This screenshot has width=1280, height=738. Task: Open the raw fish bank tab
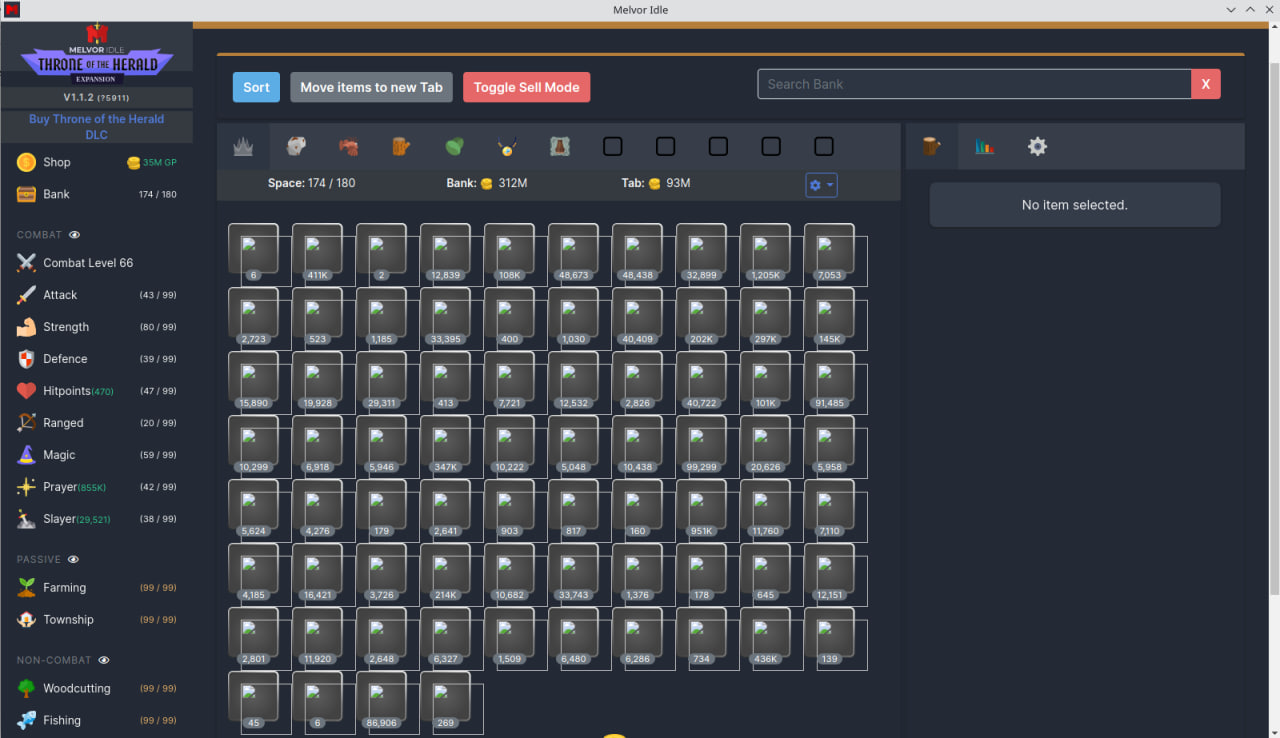pyautogui.click(x=348, y=145)
